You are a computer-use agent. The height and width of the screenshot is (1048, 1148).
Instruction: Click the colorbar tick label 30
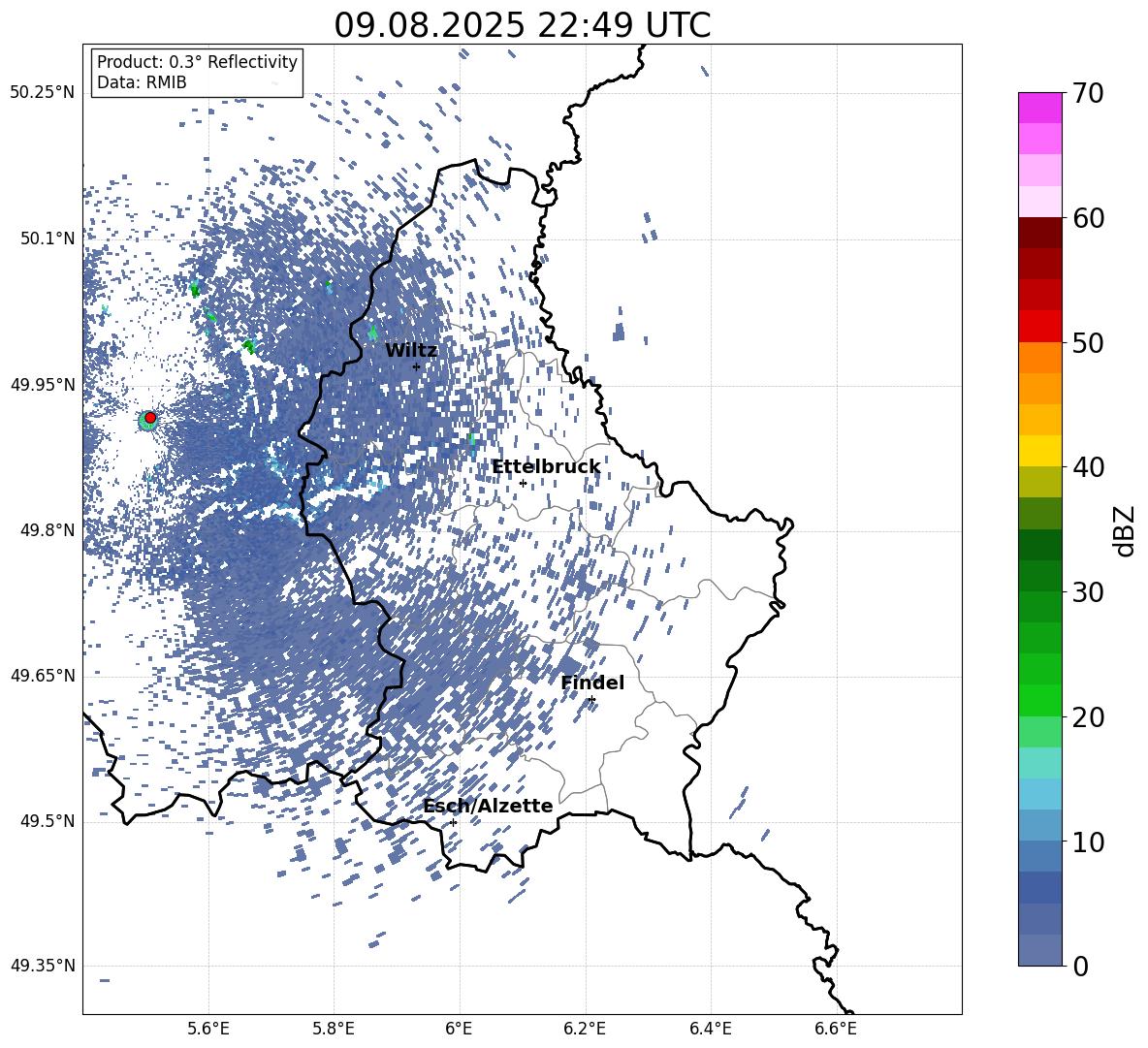1088,592
